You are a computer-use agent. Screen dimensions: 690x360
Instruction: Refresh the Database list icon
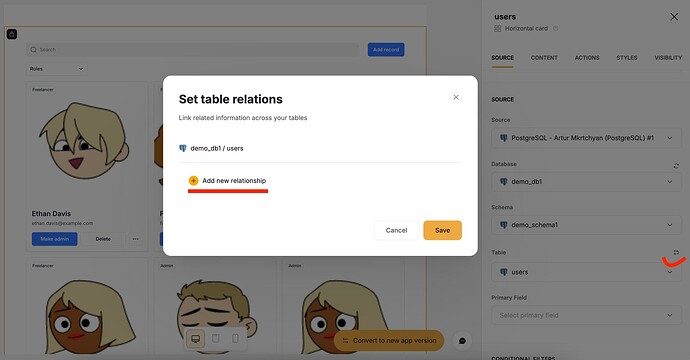click(676, 165)
